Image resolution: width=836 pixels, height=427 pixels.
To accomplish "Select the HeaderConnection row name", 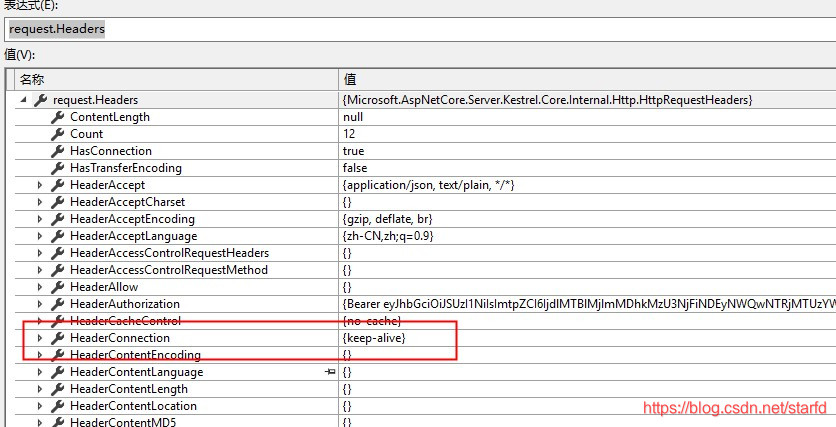I will (x=120, y=338).
